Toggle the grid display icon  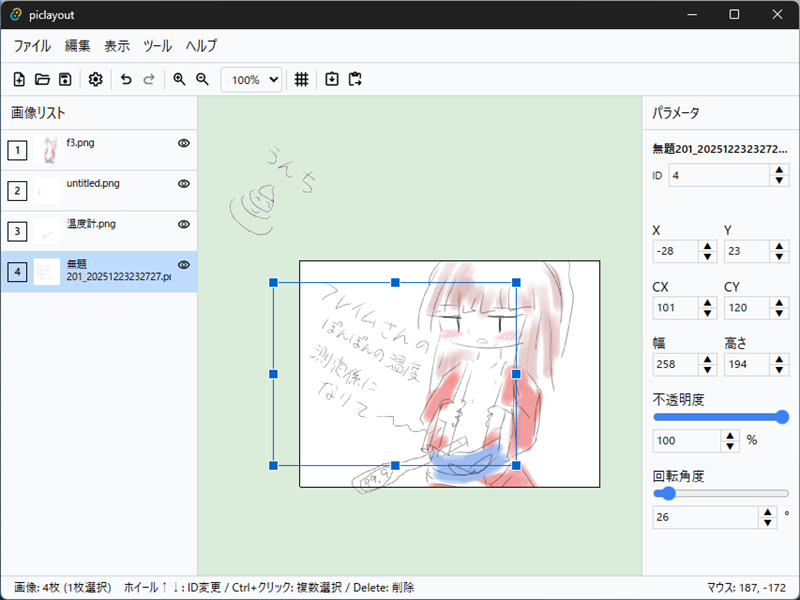pyautogui.click(x=302, y=80)
